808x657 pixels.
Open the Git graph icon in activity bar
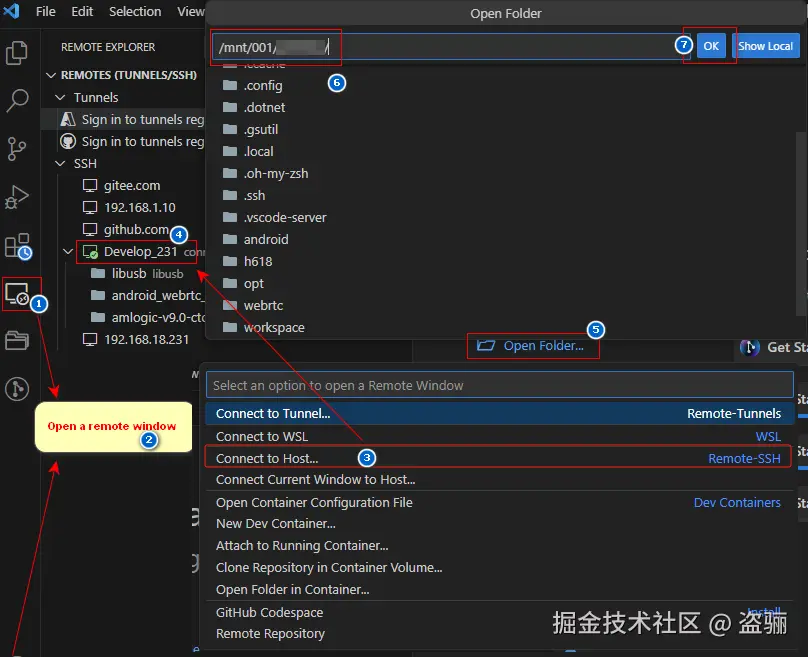click(x=17, y=389)
